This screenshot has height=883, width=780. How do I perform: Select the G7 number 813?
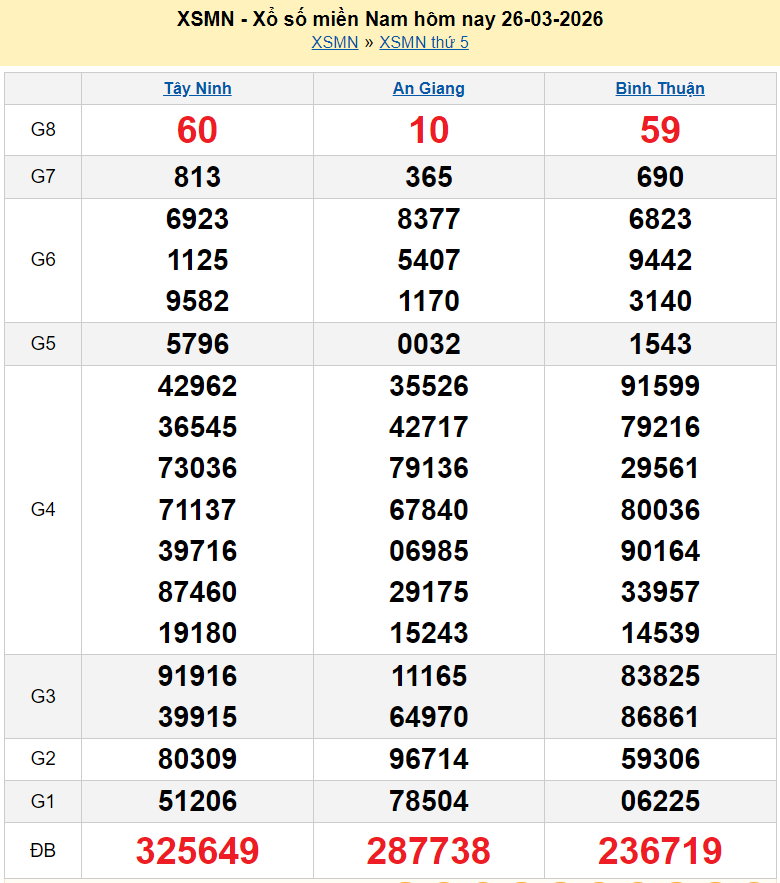[197, 177]
